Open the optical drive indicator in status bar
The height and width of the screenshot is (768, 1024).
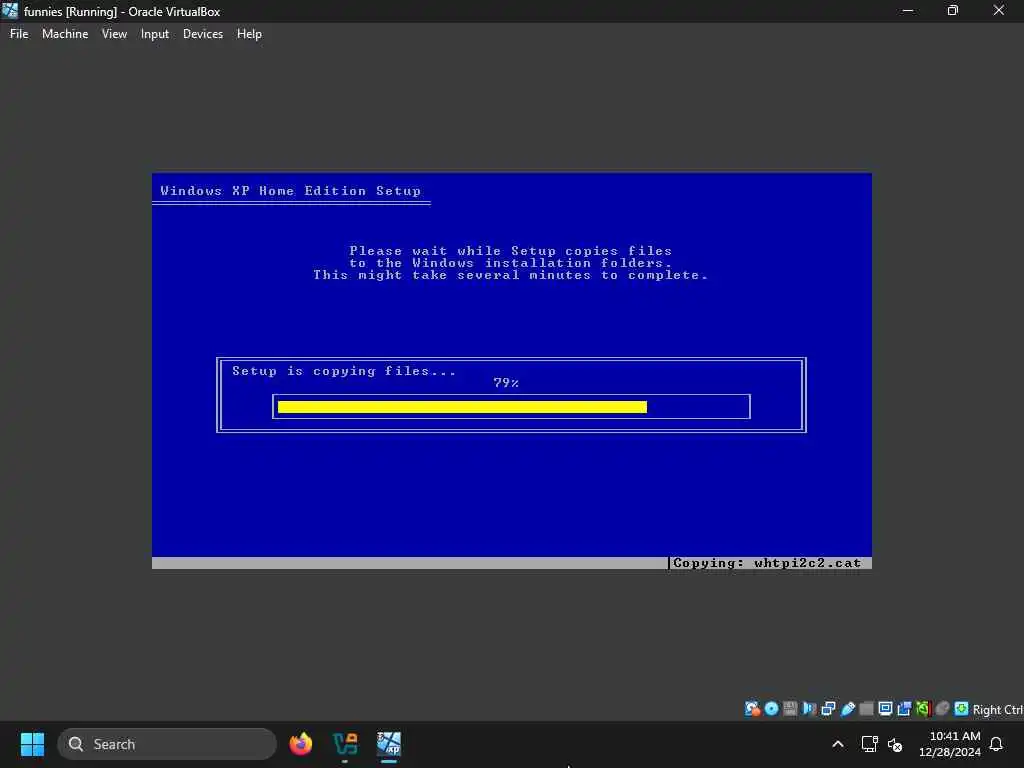771,709
